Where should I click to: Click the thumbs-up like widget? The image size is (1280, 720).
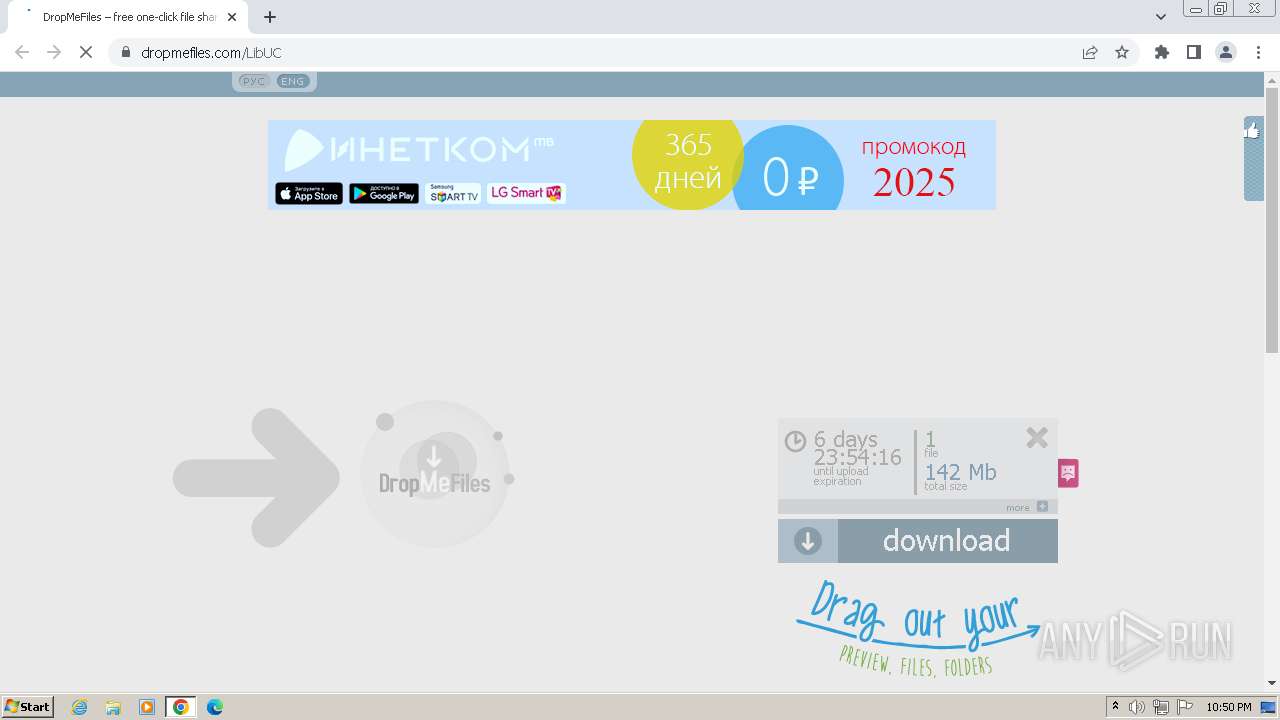(x=1253, y=131)
